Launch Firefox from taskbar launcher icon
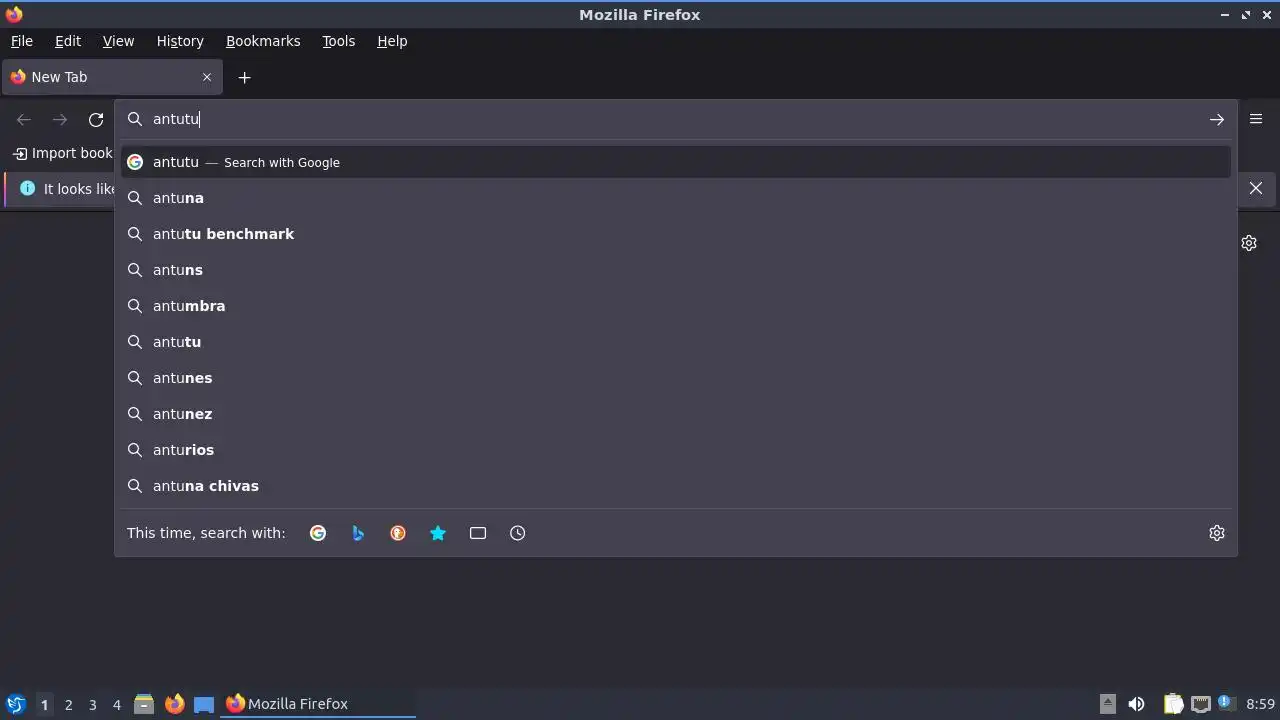Image resolution: width=1280 pixels, height=720 pixels. [x=174, y=704]
